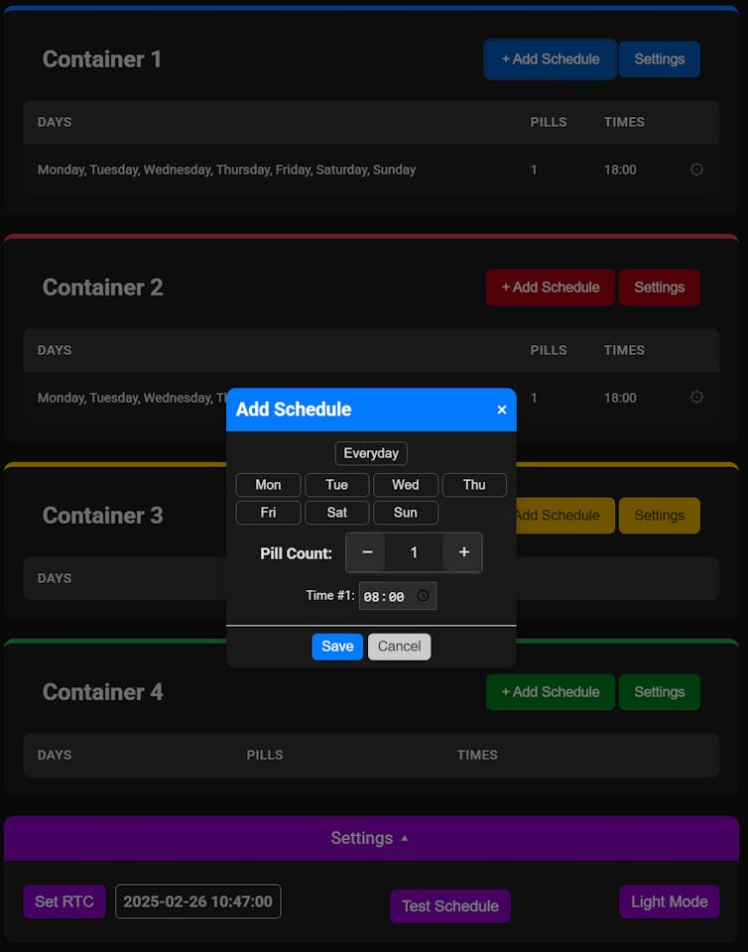Image resolution: width=748 pixels, height=952 pixels.
Task: Decrease pill count with minus button
Action: [x=367, y=553]
